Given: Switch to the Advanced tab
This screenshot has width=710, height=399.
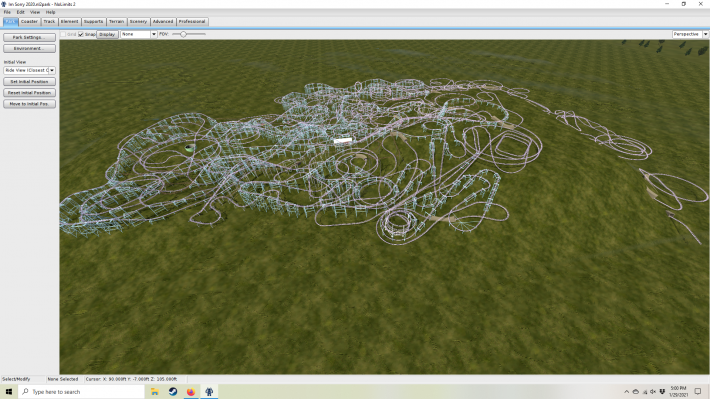Looking at the screenshot, I should click(163, 22).
